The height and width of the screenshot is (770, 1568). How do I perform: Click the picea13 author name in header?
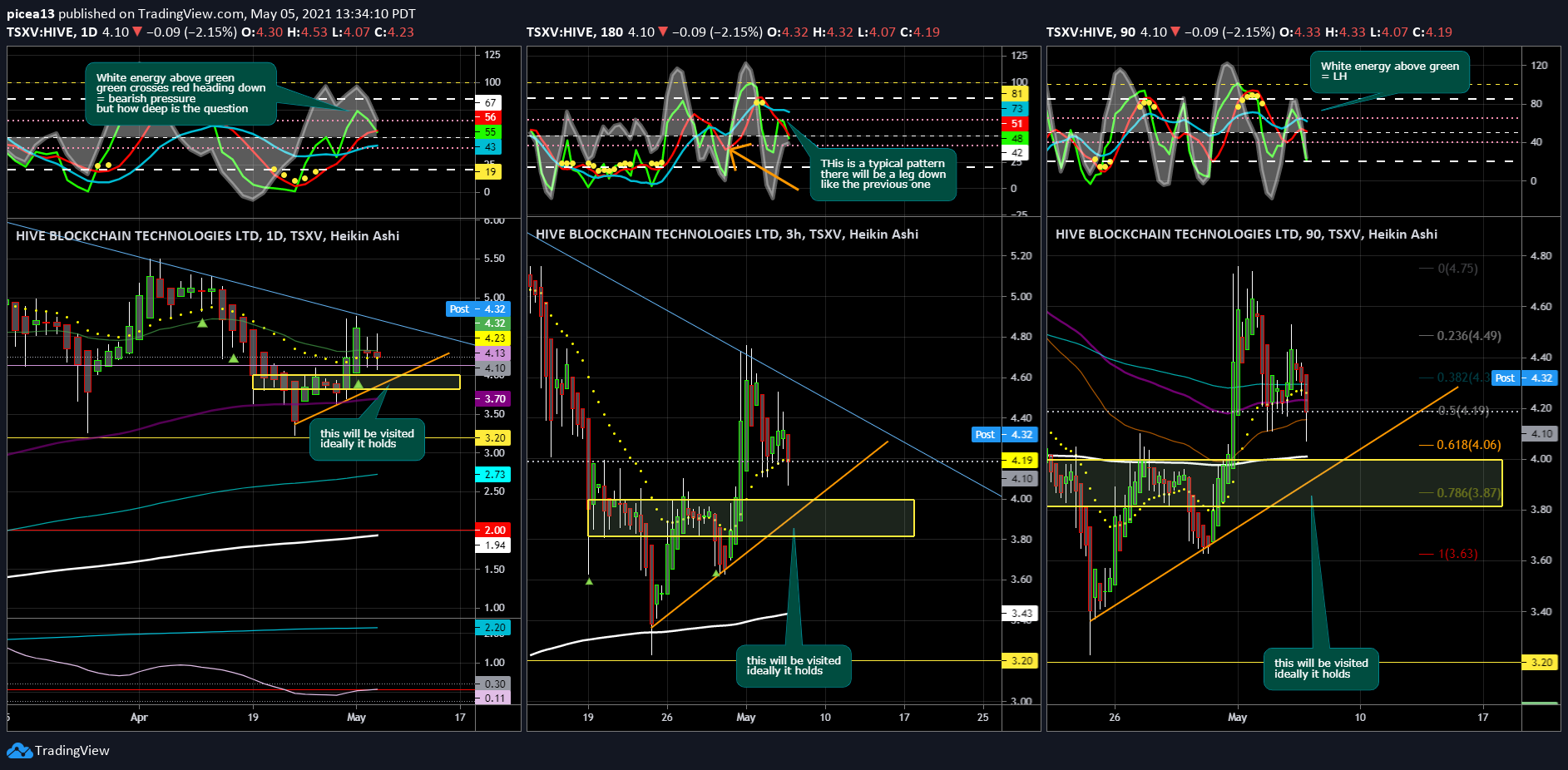pos(31,13)
